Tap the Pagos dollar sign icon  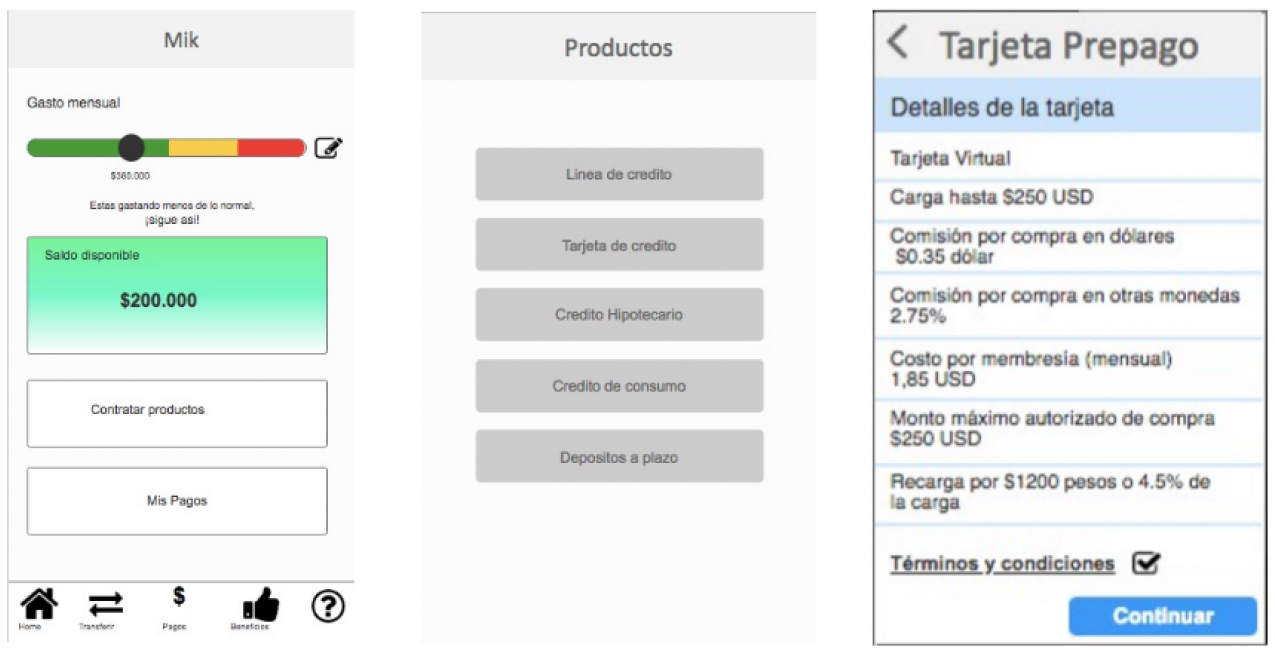pos(178,598)
